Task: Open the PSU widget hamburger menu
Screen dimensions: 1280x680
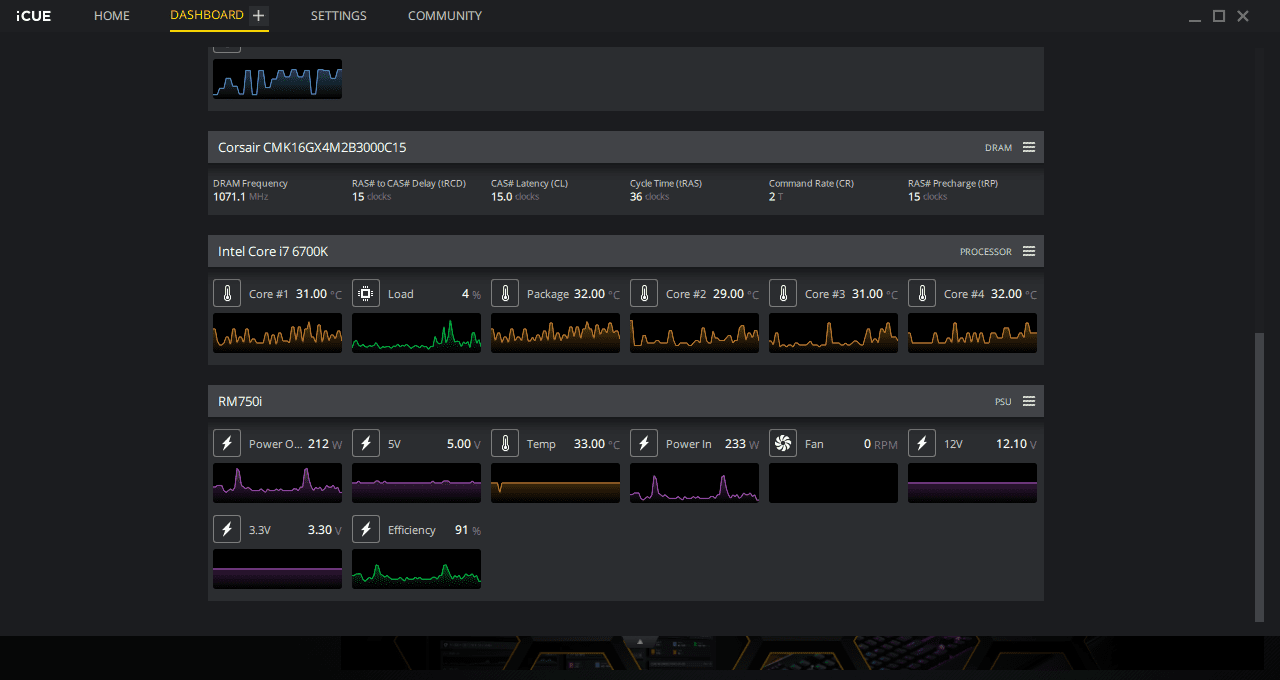Action: click(x=1029, y=401)
